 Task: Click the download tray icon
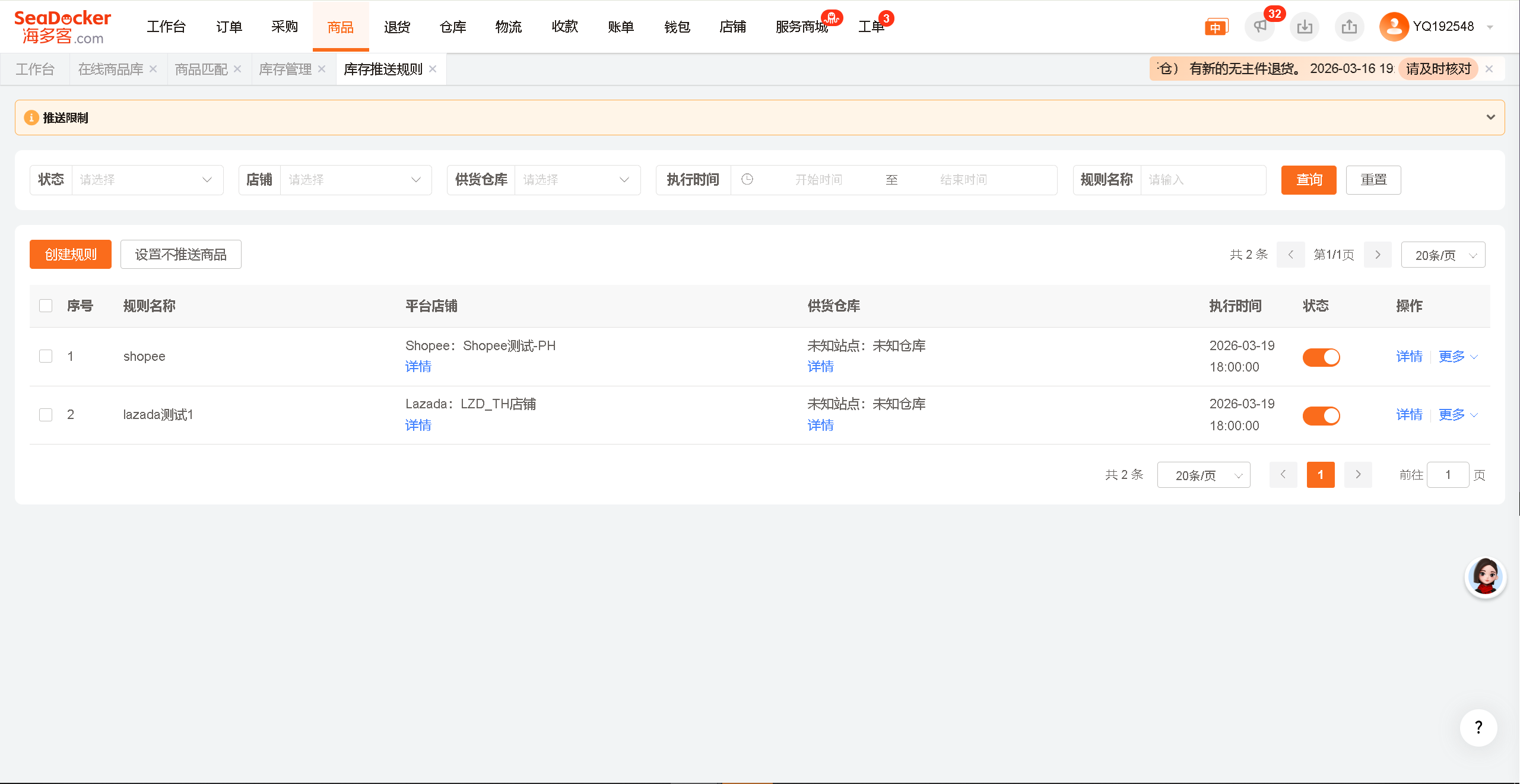point(1305,27)
